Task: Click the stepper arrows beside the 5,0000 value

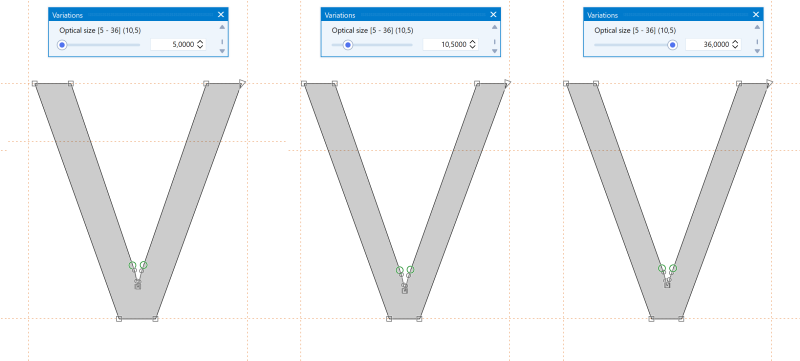Action: point(200,45)
